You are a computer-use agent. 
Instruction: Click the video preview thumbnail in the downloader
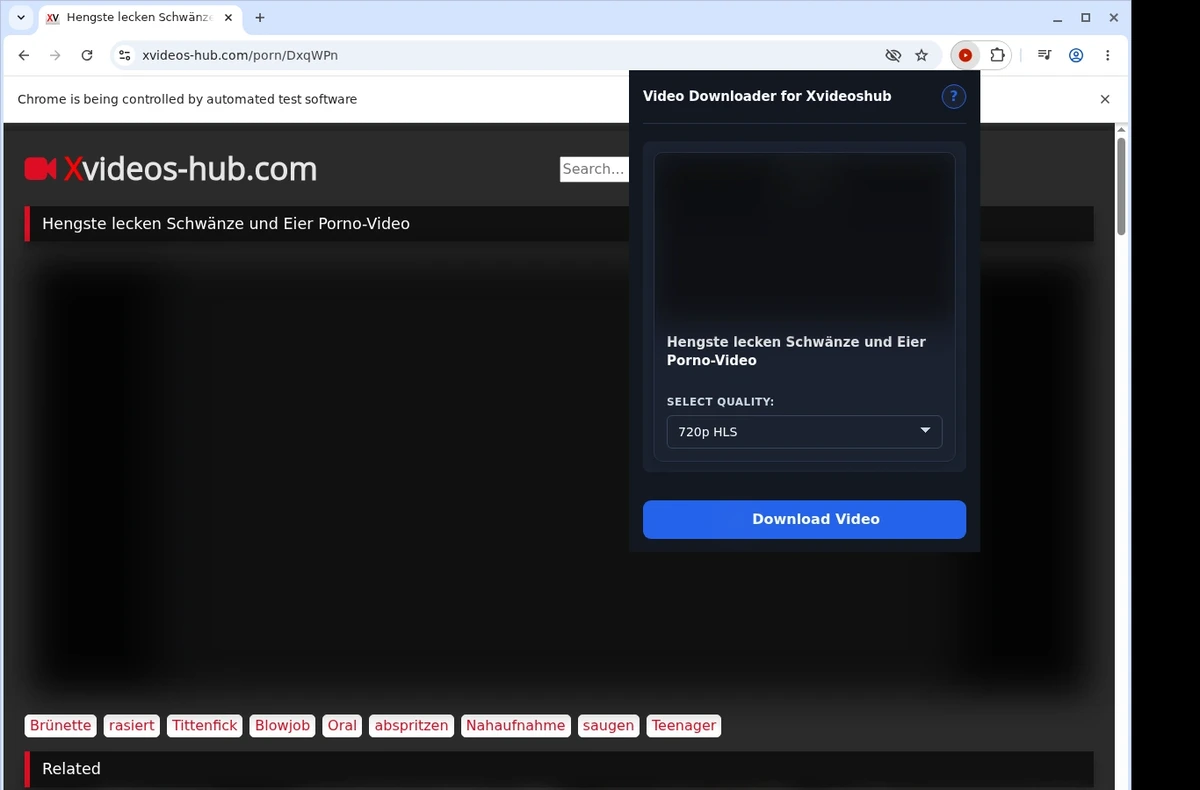coord(804,238)
